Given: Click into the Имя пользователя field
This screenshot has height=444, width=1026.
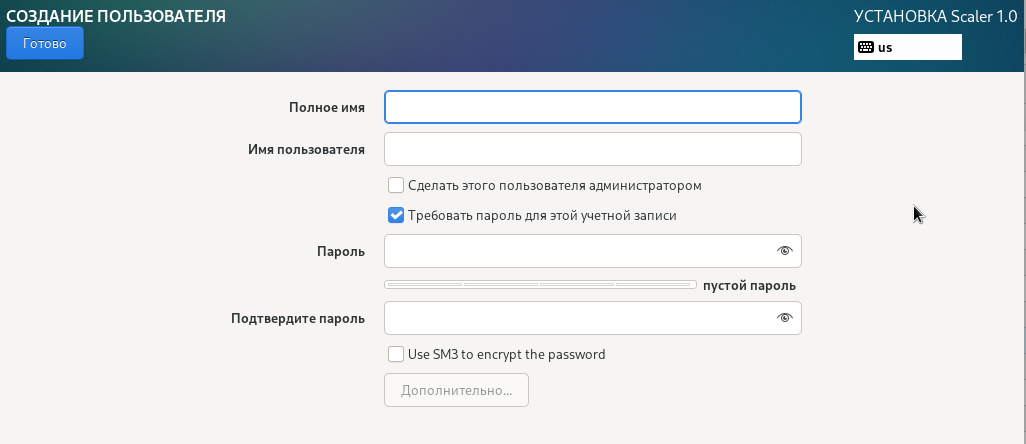Looking at the screenshot, I should [x=592, y=149].
